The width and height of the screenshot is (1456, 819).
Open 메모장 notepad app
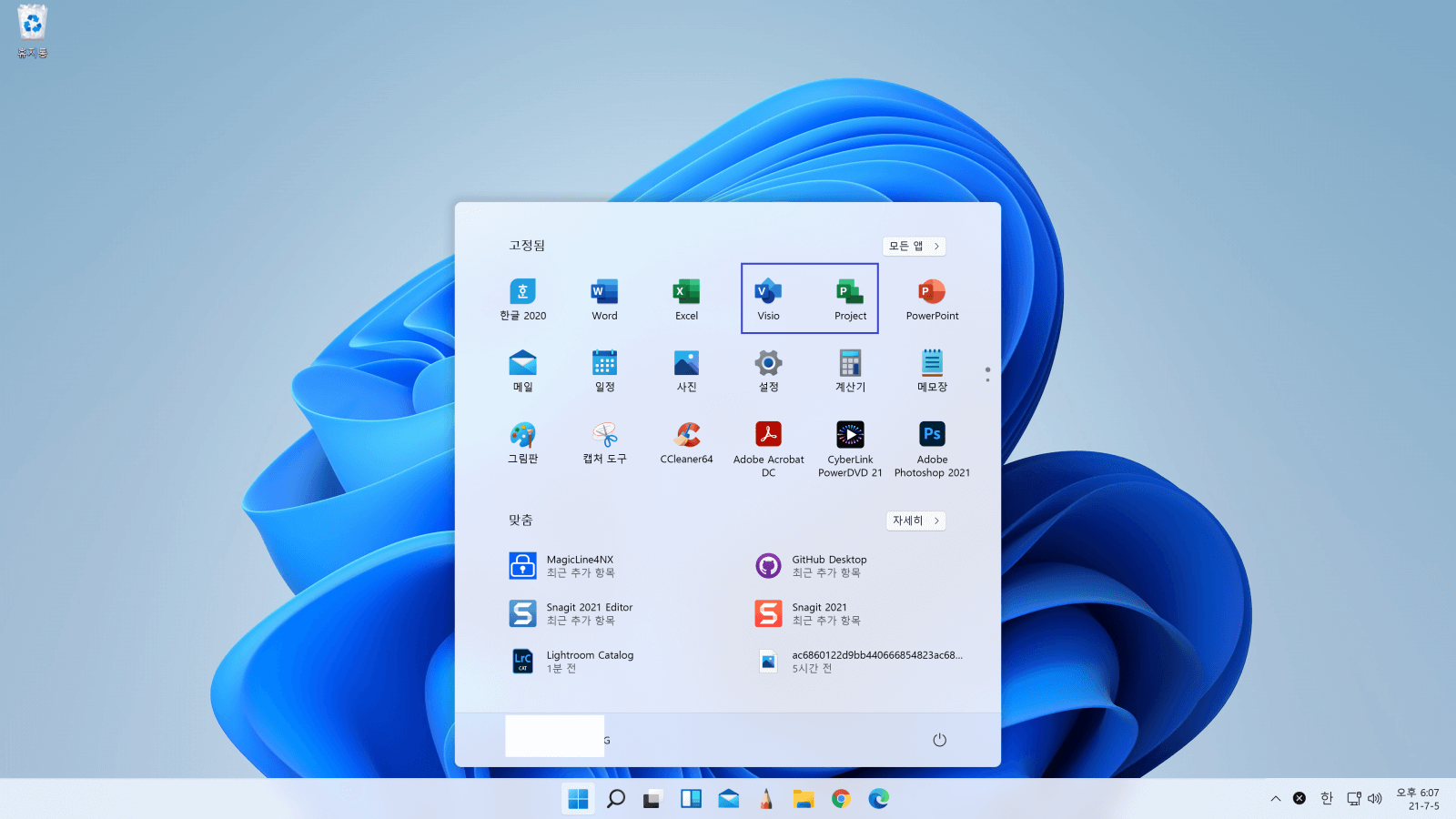pos(932,370)
